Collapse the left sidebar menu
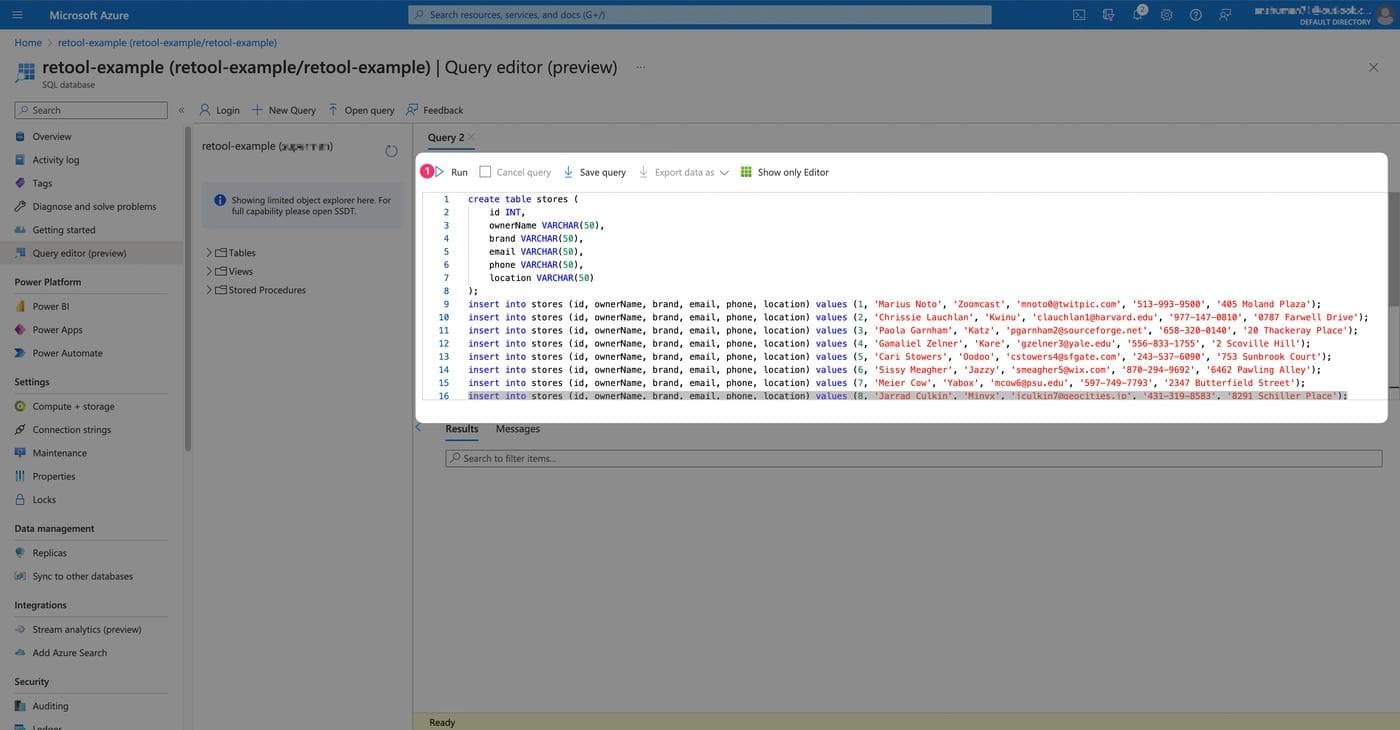Viewport: 1400px width, 730px height. [x=181, y=110]
